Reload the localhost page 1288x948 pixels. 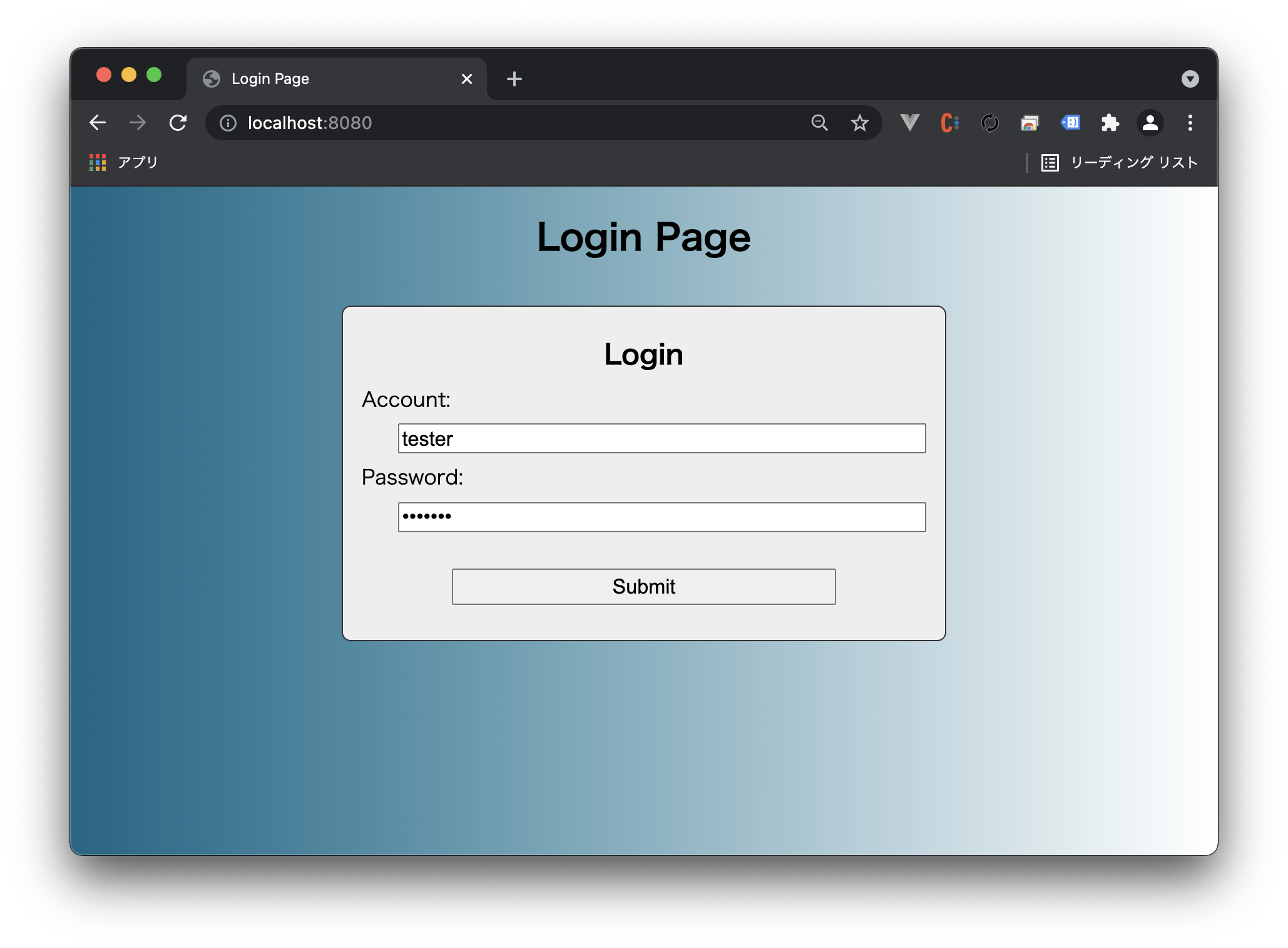(178, 123)
